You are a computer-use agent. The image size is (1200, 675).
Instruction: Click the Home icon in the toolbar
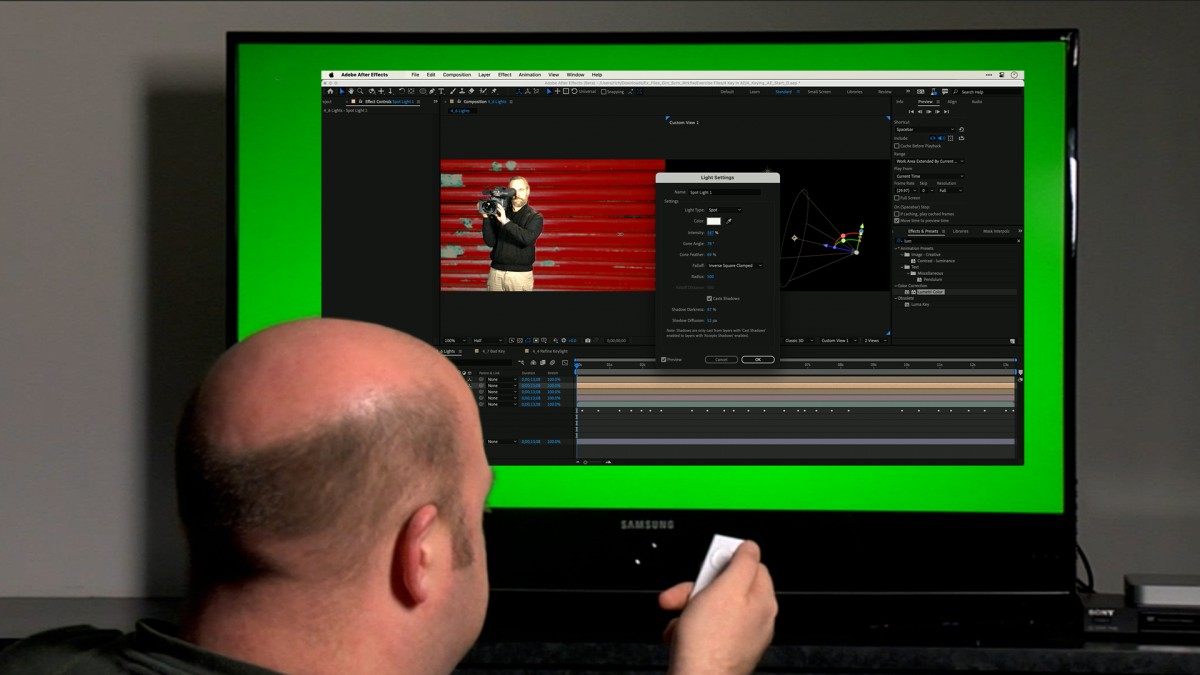click(330, 91)
